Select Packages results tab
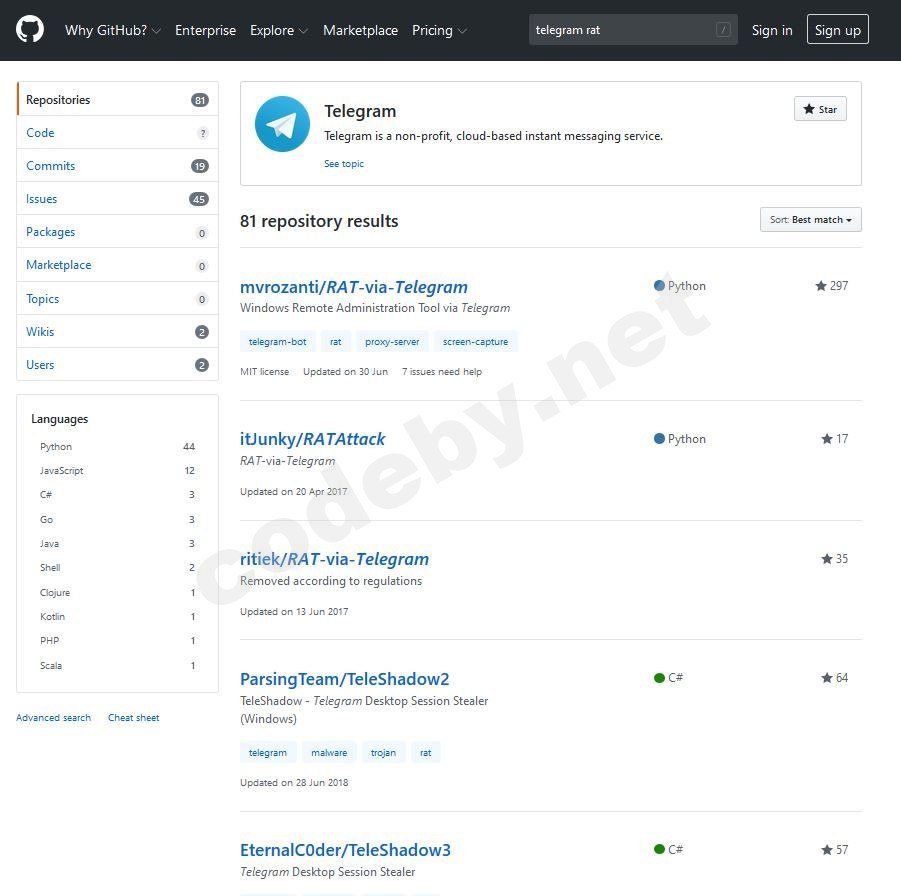This screenshot has width=901, height=896. tap(117, 232)
